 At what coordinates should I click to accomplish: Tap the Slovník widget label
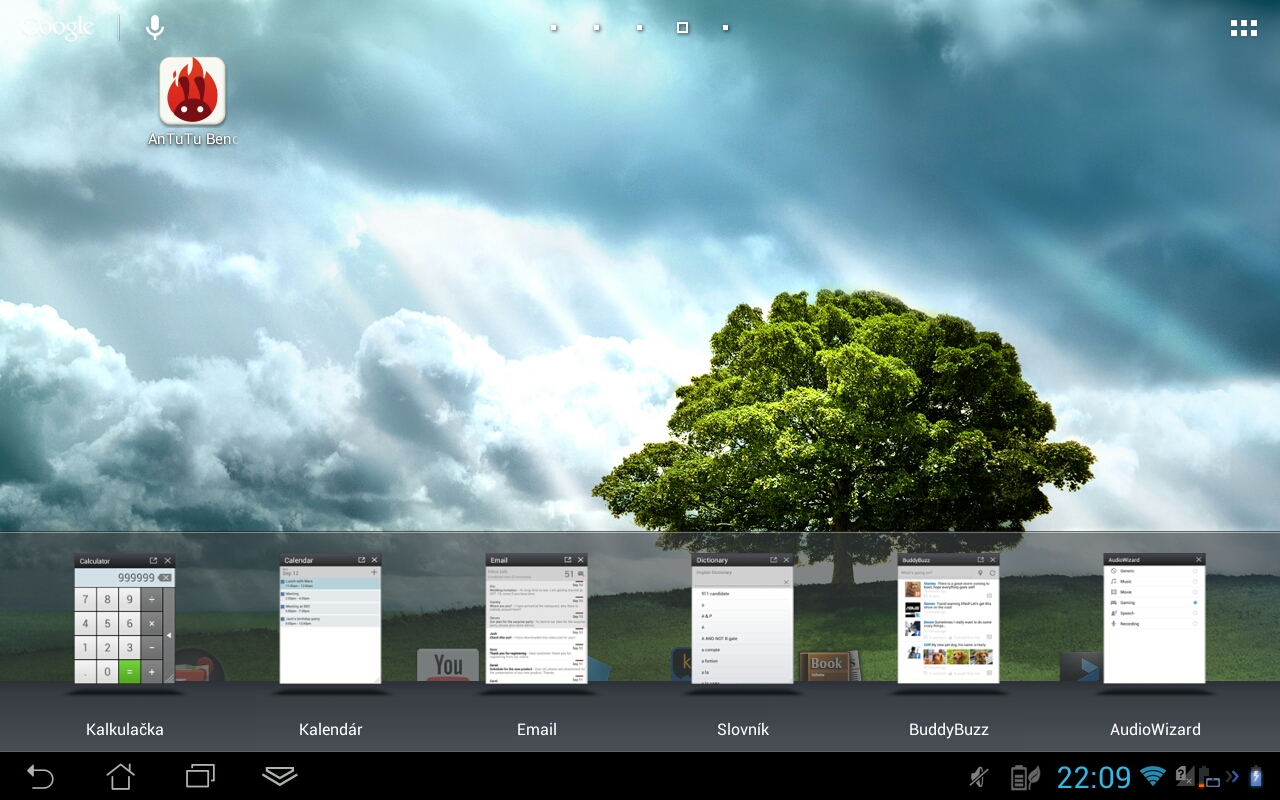(x=743, y=729)
